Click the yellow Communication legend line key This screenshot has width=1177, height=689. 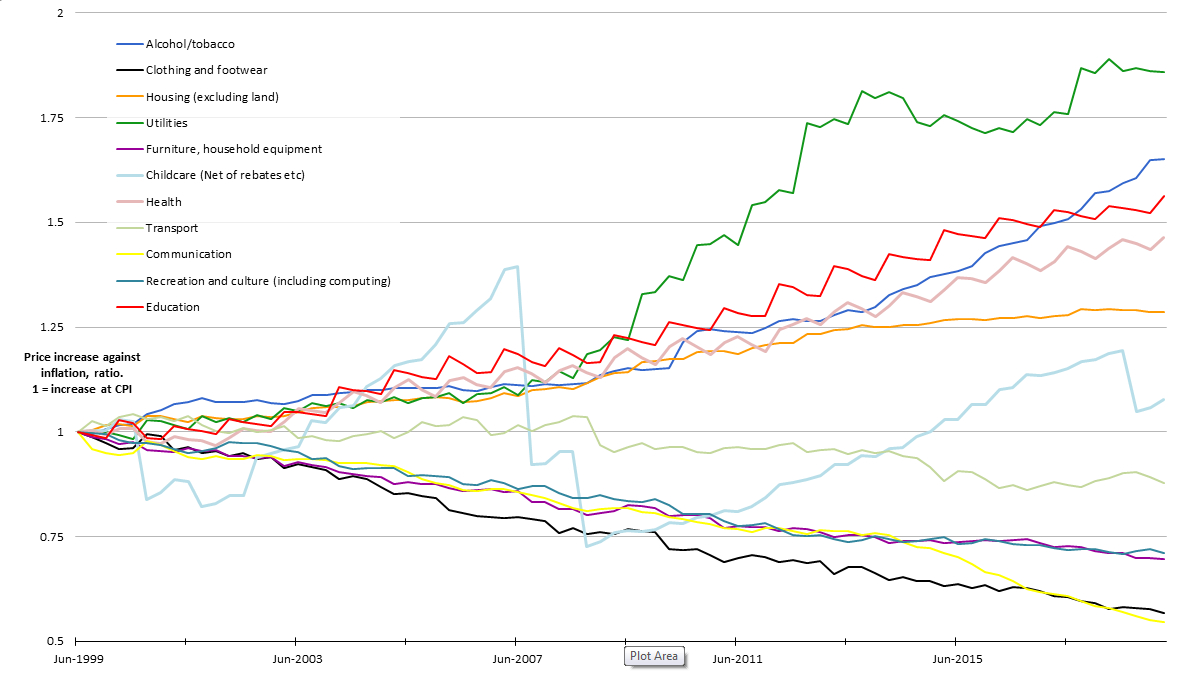pos(130,254)
